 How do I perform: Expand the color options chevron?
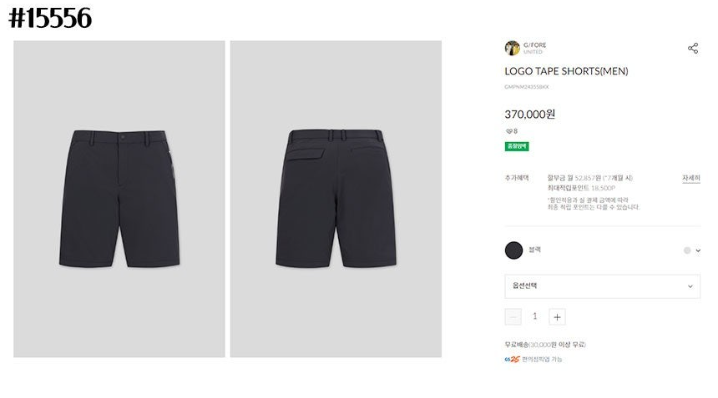[x=698, y=251]
